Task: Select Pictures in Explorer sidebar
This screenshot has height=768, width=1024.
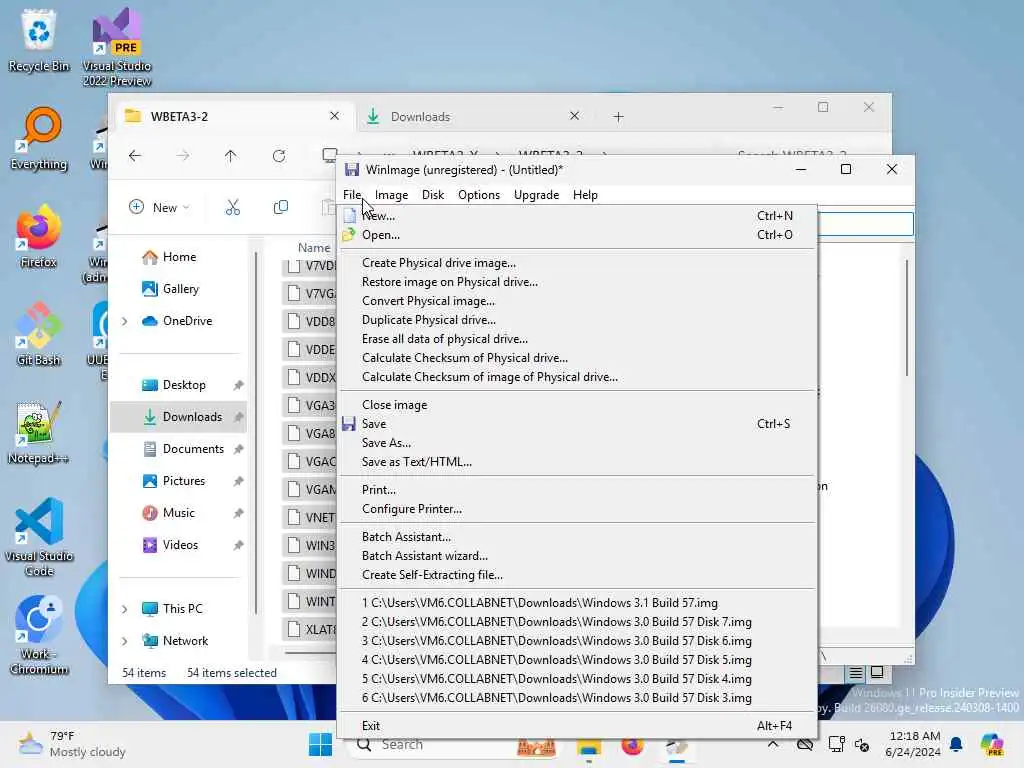Action: [180, 481]
